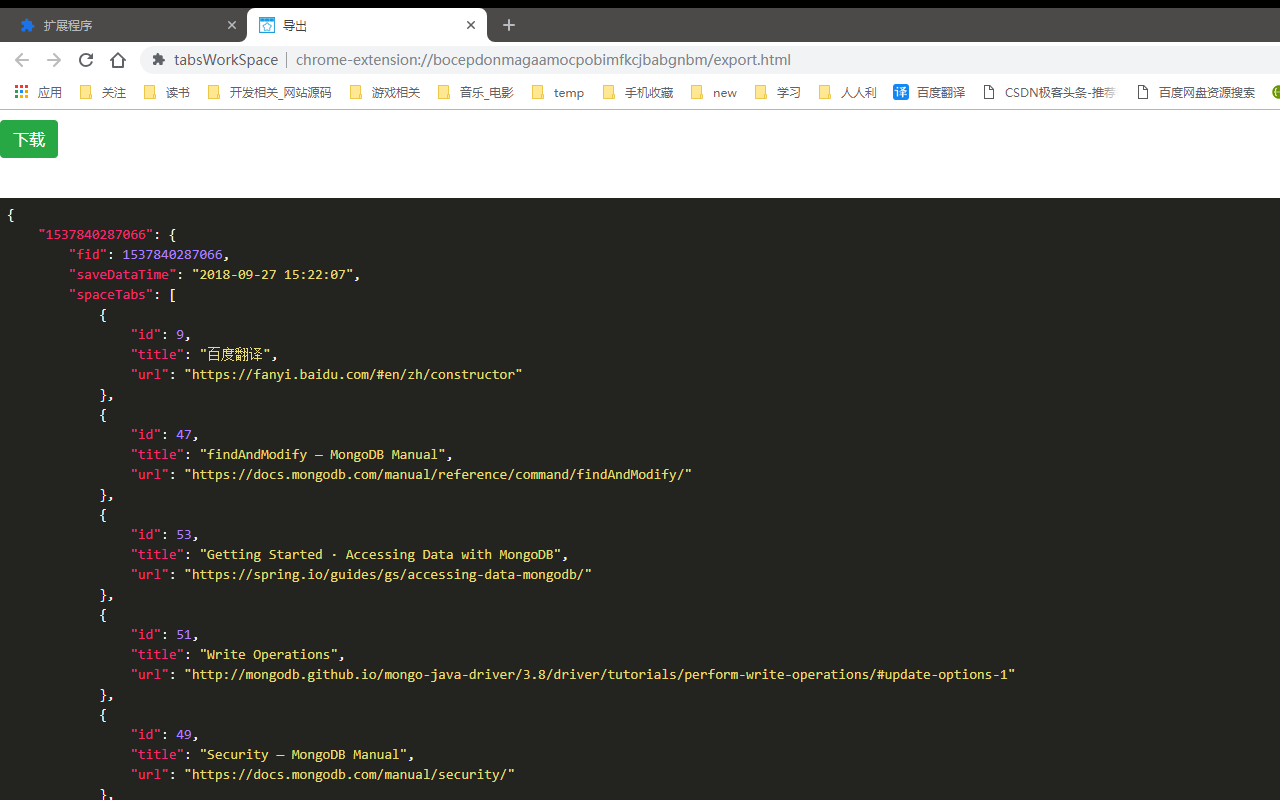Open the 关注 bookmark folder

(x=102, y=92)
